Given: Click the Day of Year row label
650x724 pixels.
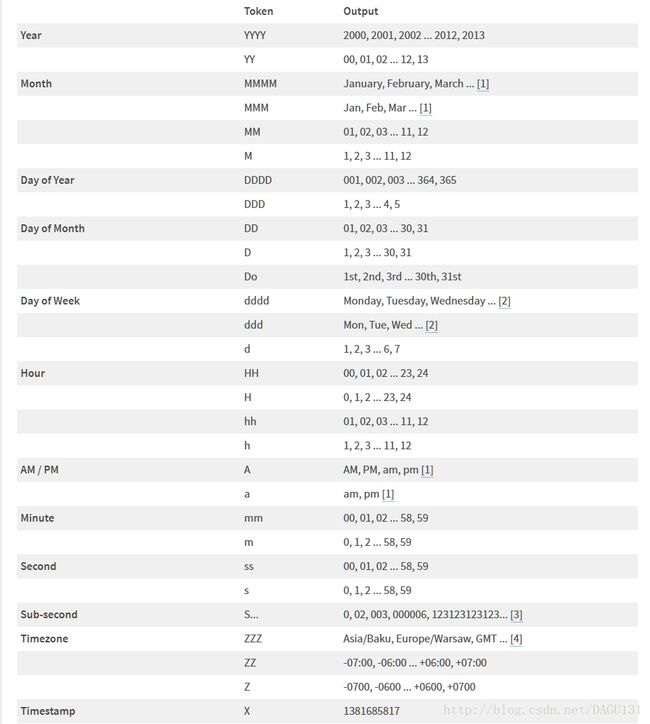Looking at the screenshot, I should [47, 180].
